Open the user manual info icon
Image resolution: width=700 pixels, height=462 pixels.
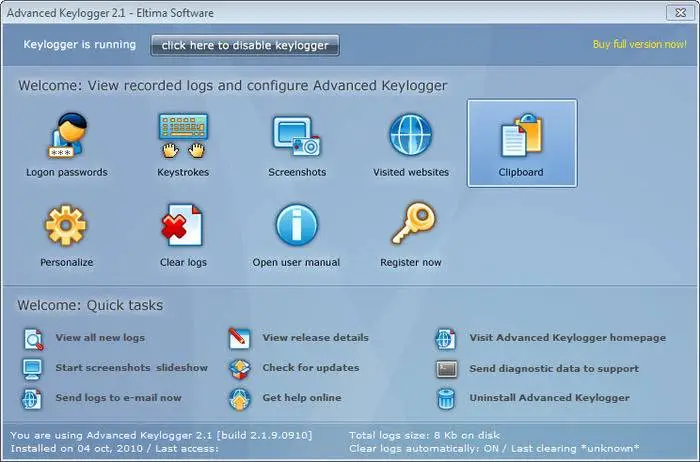[296, 225]
